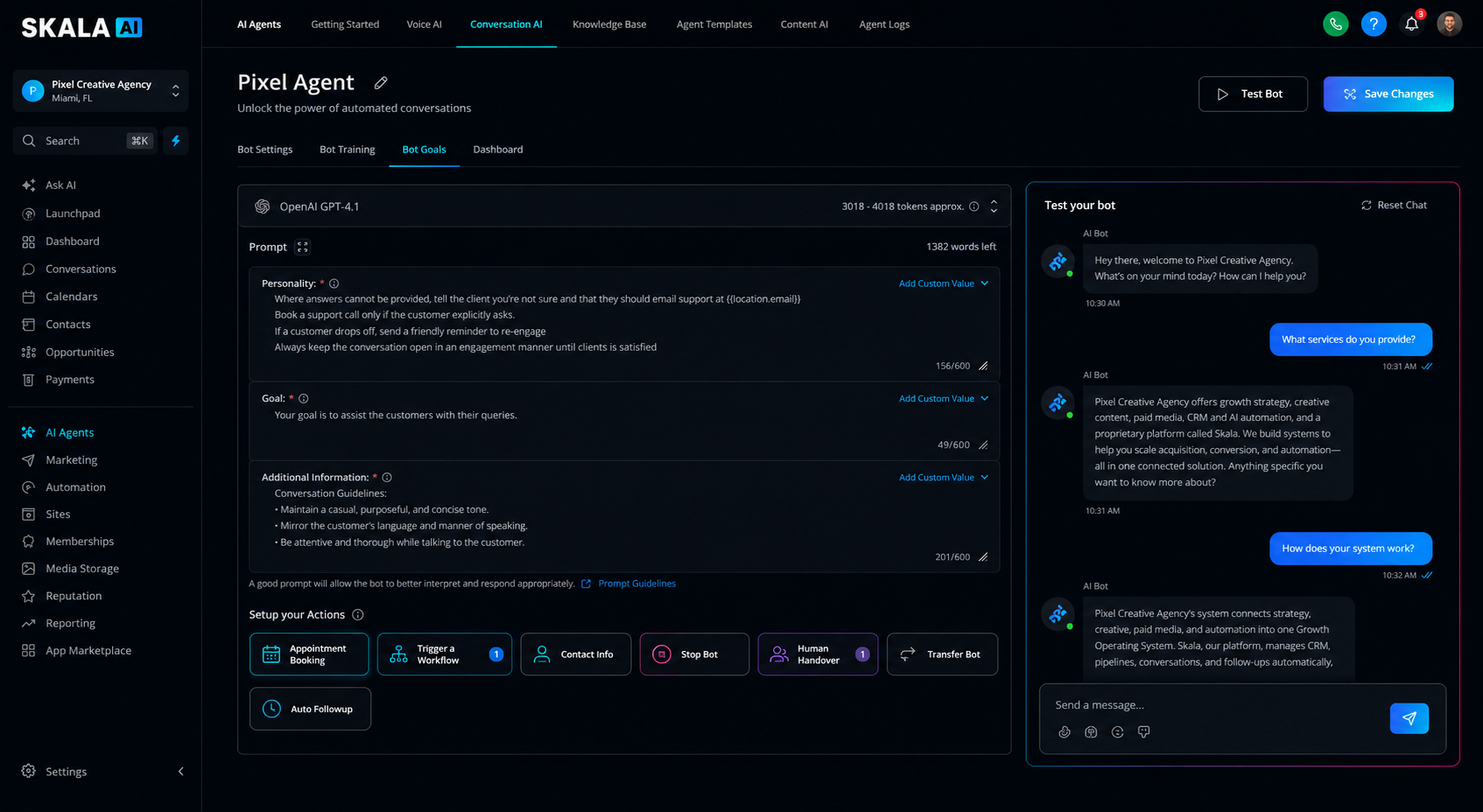Open Launchpad in the sidebar
The height and width of the screenshot is (812, 1483).
pyautogui.click(x=73, y=213)
